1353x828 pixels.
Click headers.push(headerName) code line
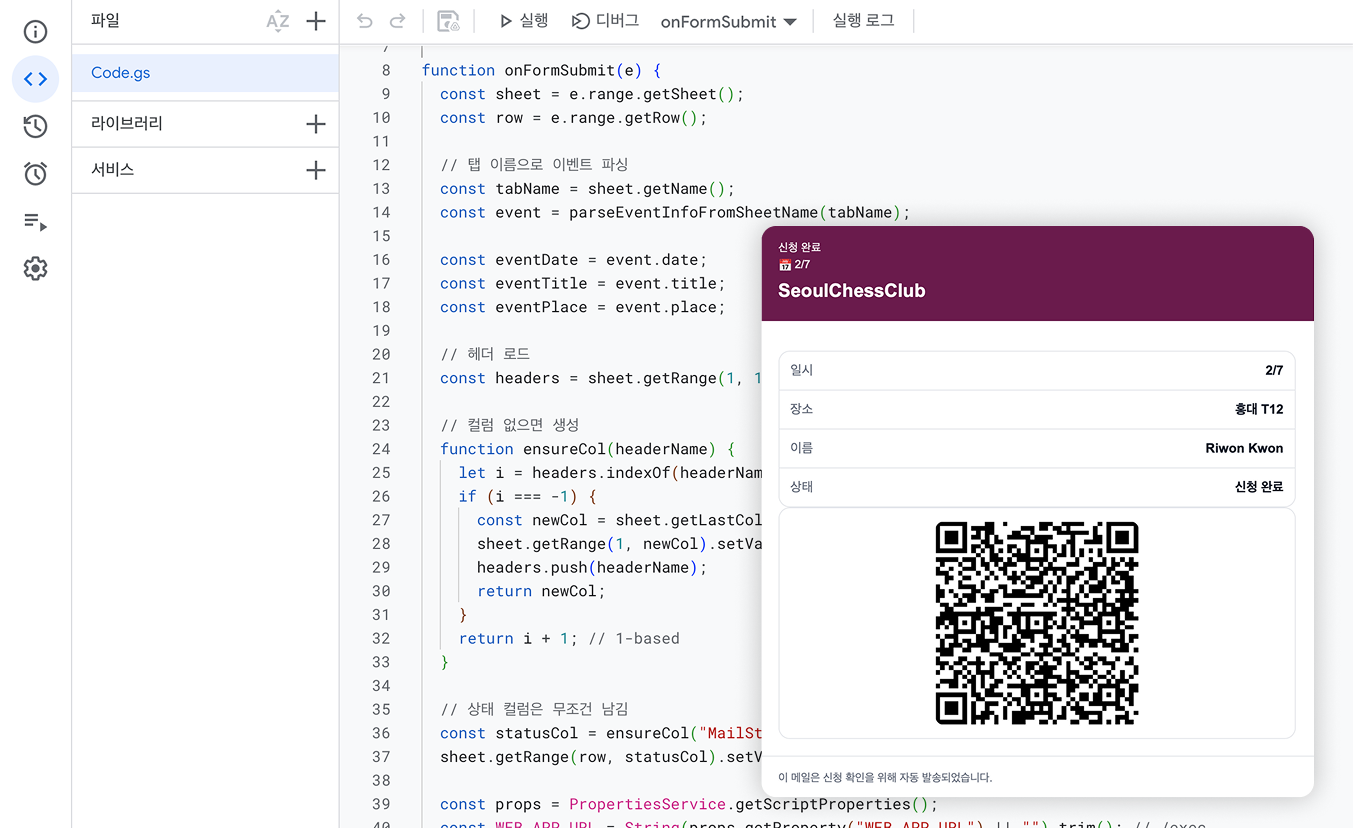pos(592,568)
